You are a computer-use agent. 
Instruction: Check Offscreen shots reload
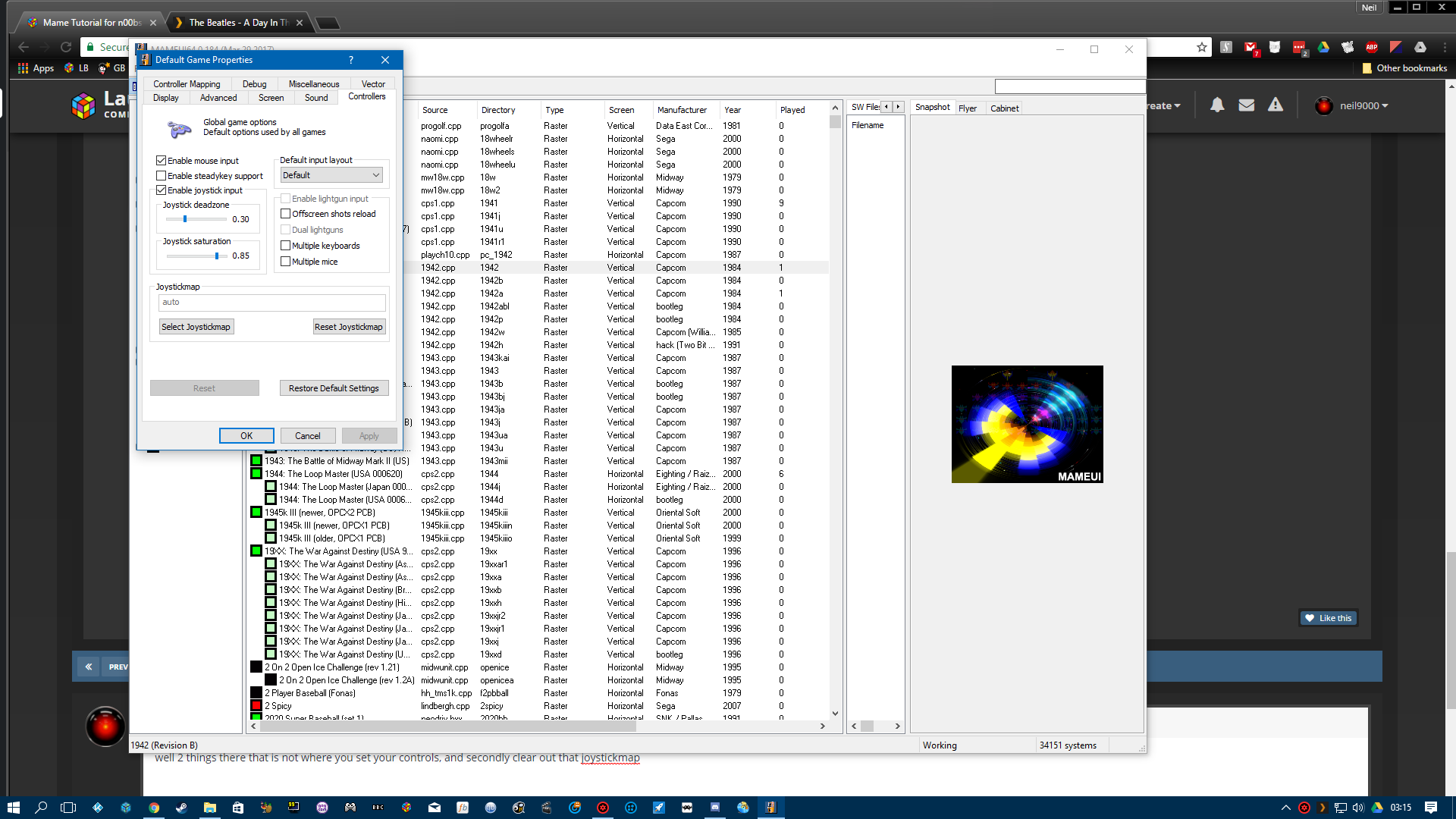coord(286,214)
